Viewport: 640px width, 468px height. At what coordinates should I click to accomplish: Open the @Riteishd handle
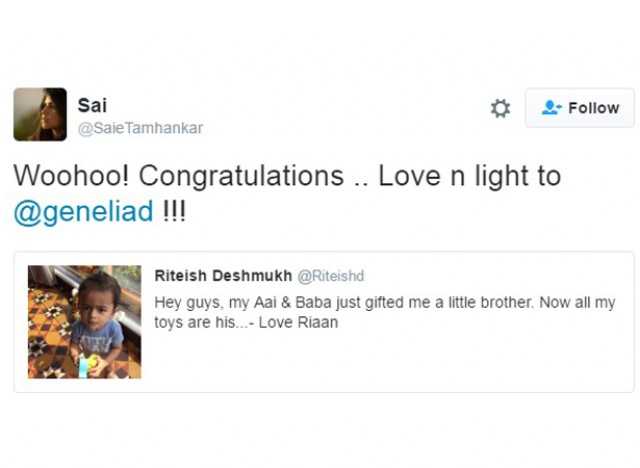tap(331, 276)
